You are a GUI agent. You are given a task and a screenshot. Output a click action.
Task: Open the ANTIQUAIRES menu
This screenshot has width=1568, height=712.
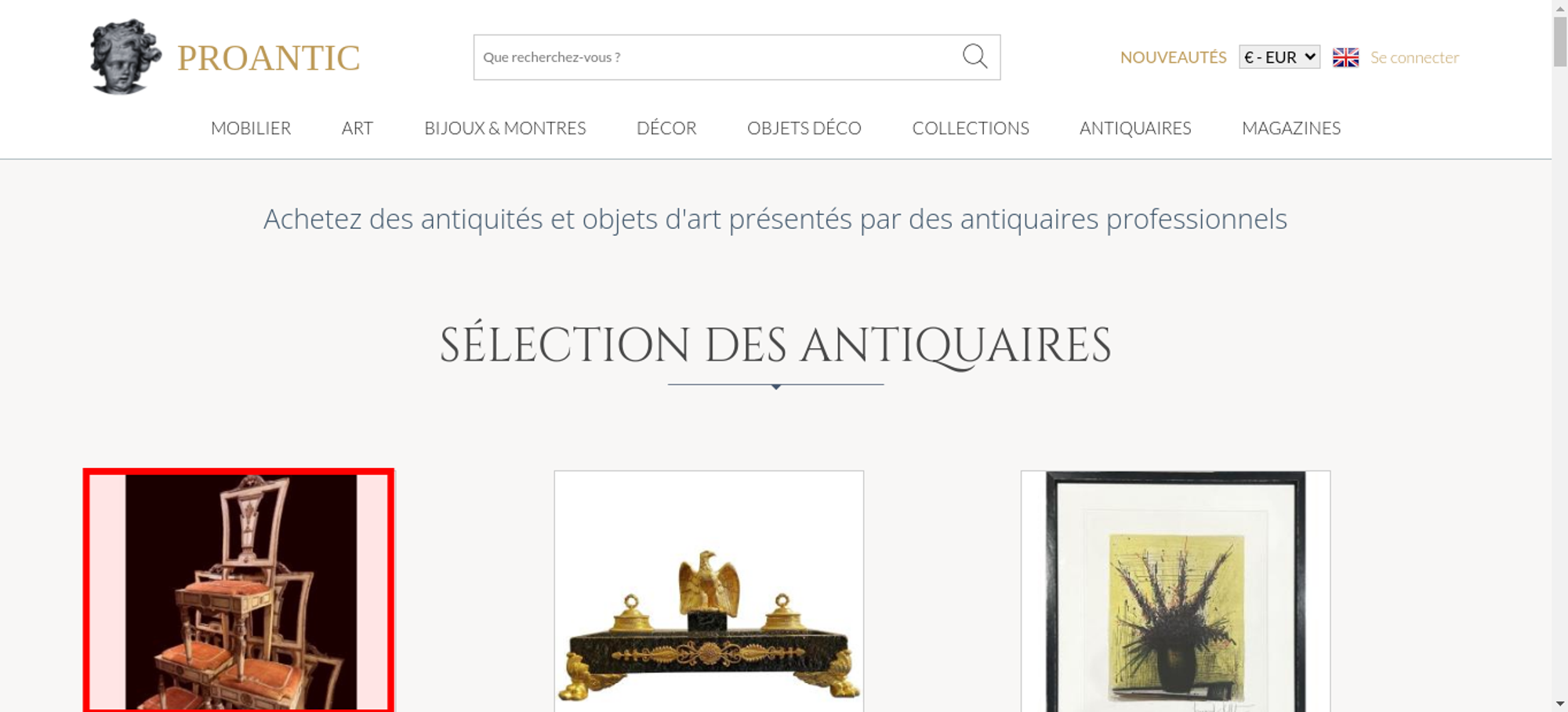pos(1135,128)
